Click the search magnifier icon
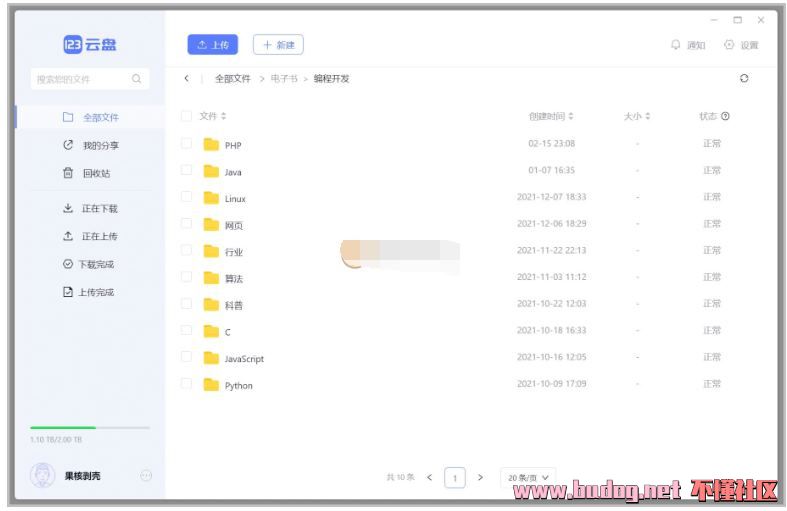787x511 pixels. 137,79
